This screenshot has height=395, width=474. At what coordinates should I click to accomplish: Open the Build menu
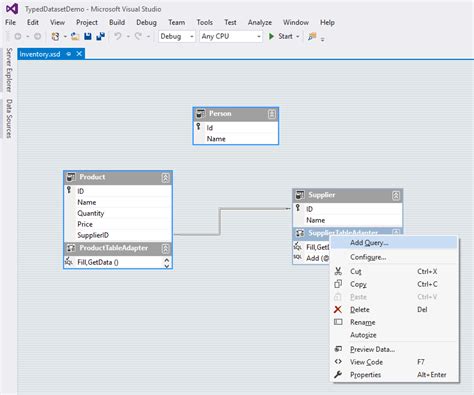pyautogui.click(x=117, y=22)
